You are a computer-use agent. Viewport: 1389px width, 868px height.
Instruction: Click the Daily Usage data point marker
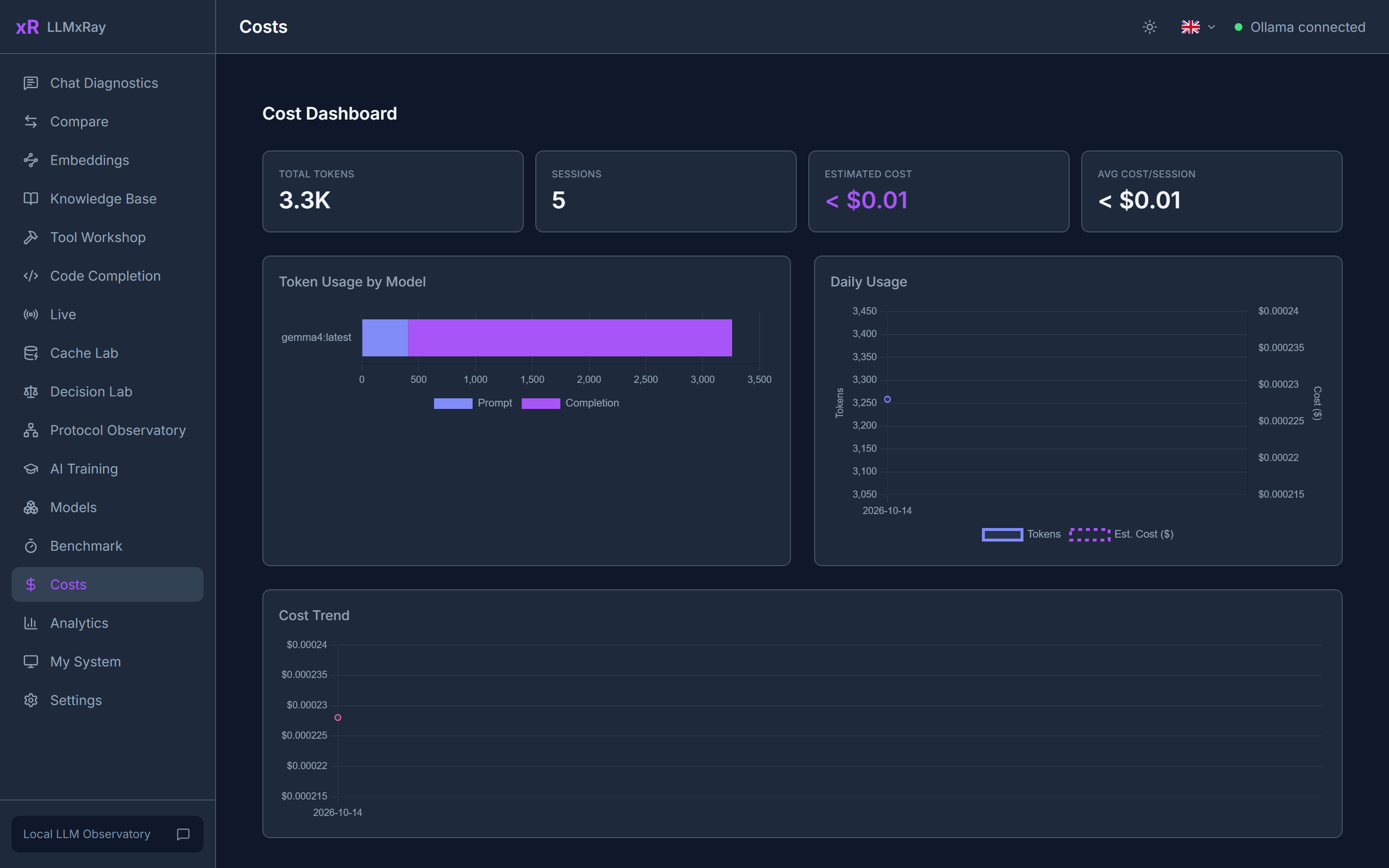coord(887,399)
